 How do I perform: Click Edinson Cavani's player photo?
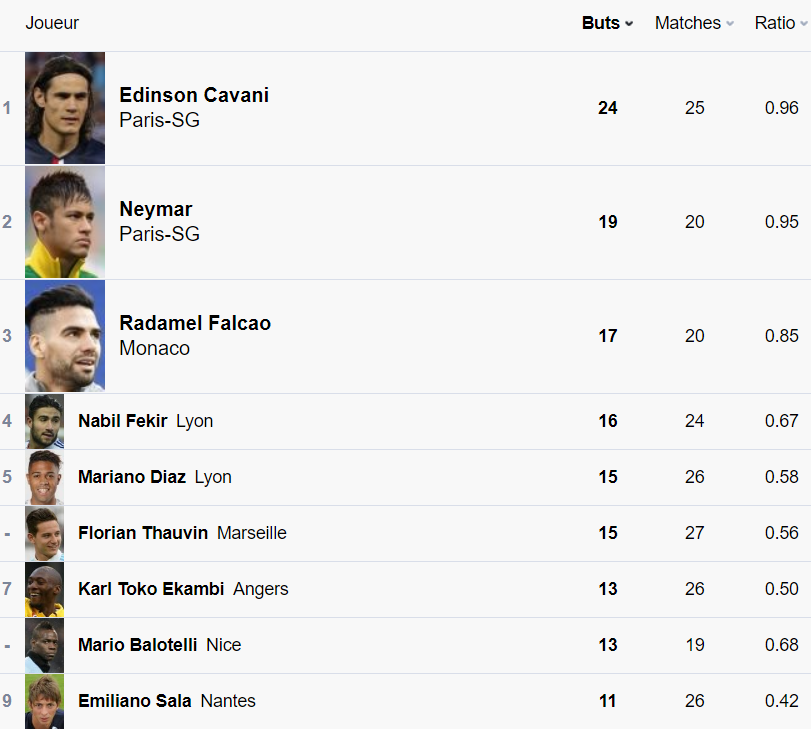tap(65, 108)
